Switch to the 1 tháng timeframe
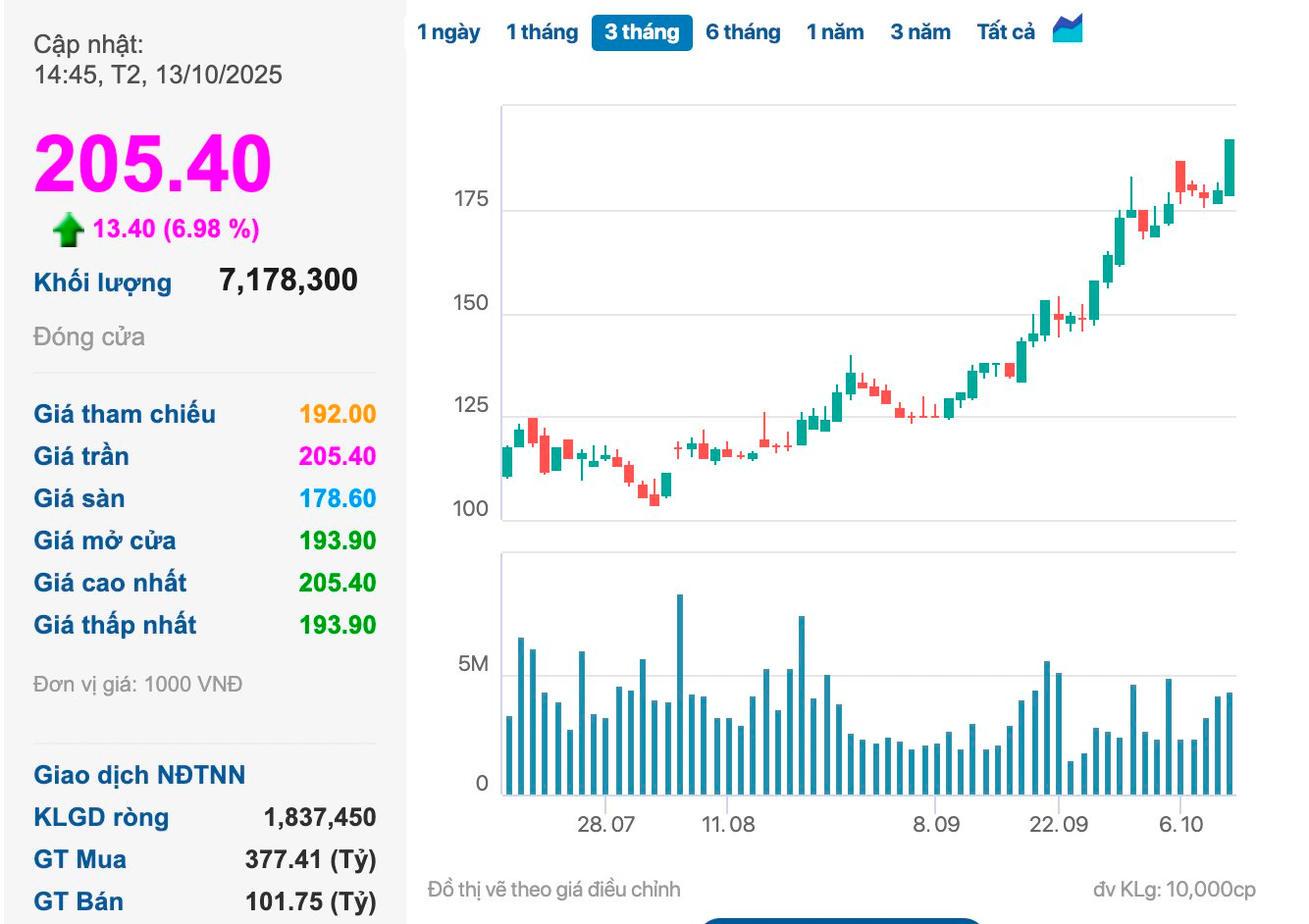This screenshot has height=924, width=1309. pyautogui.click(x=542, y=31)
